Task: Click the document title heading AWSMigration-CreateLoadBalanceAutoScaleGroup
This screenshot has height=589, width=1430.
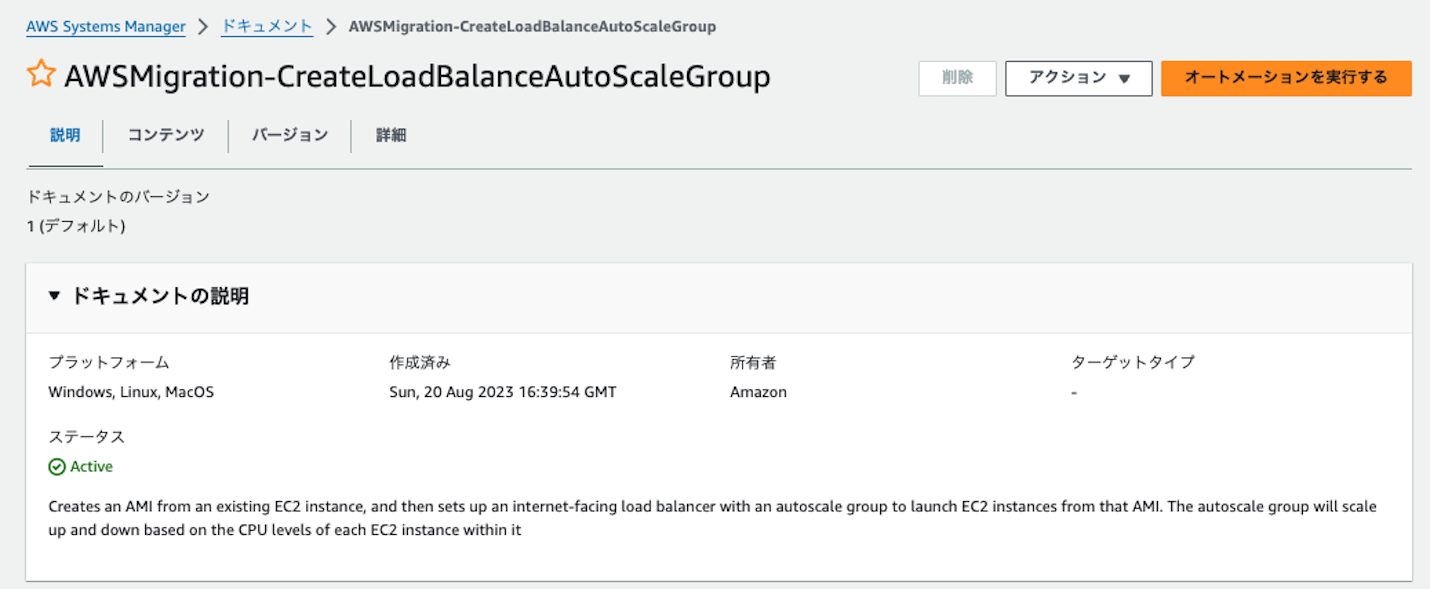Action: click(x=417, y=77)
